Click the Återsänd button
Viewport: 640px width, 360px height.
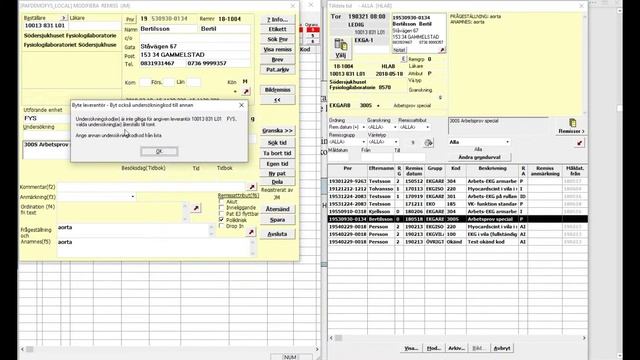click(x=278, y=209)
